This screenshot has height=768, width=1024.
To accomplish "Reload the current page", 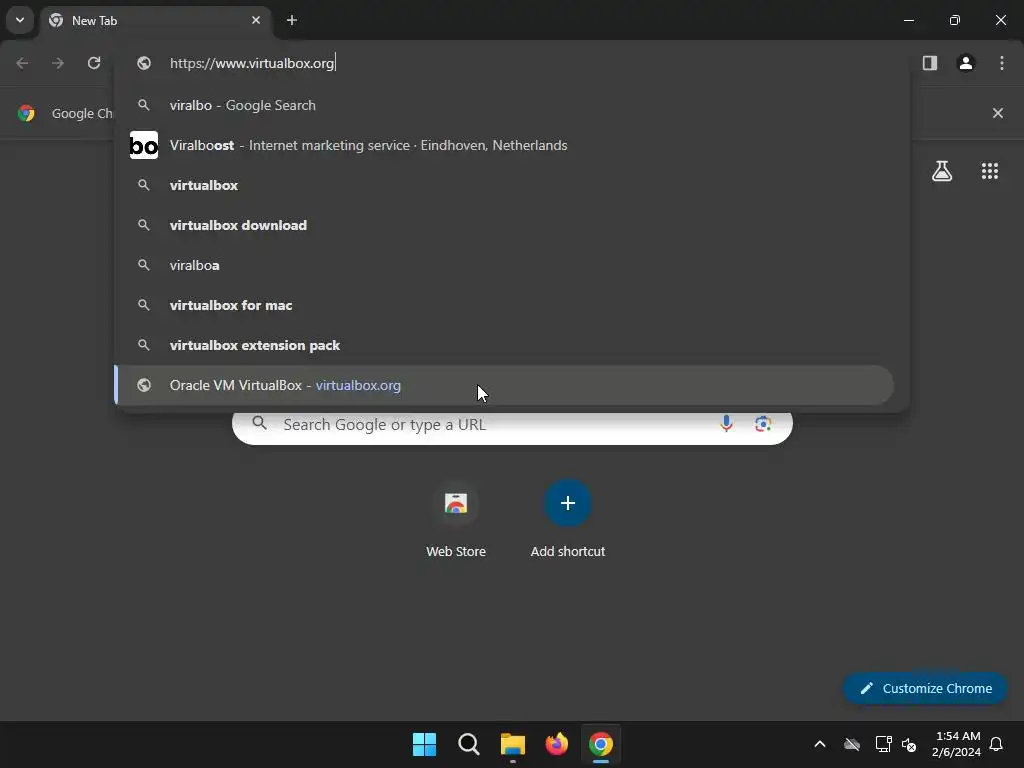I will point(94,63).
